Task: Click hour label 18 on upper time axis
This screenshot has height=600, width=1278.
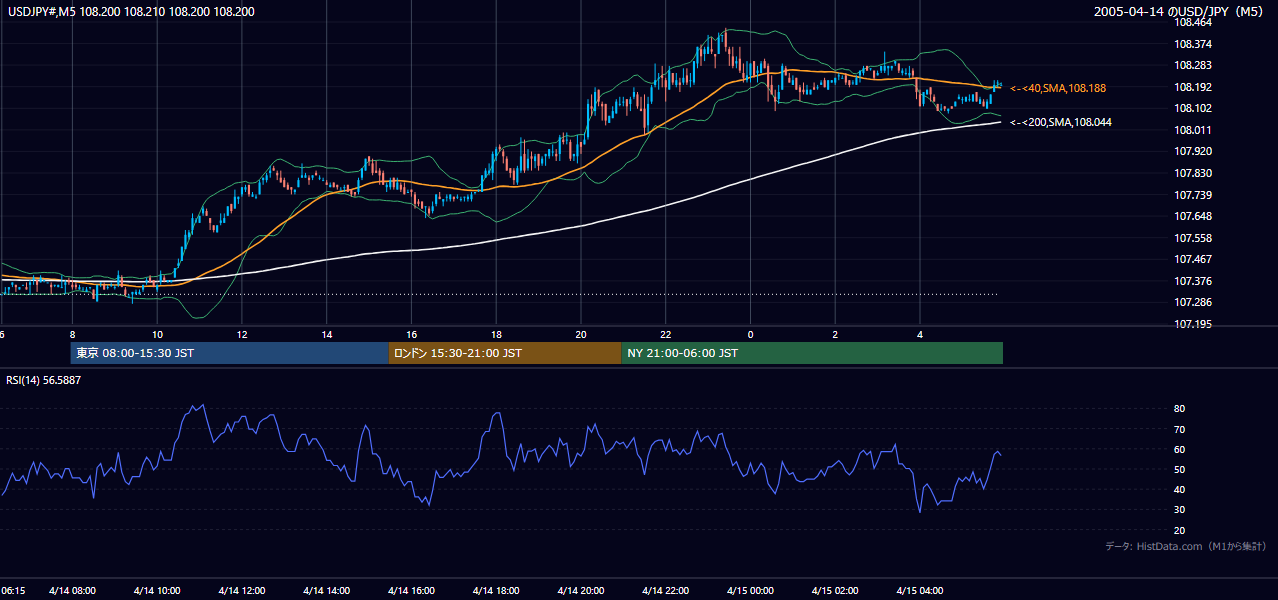Action: click(496, 334)
